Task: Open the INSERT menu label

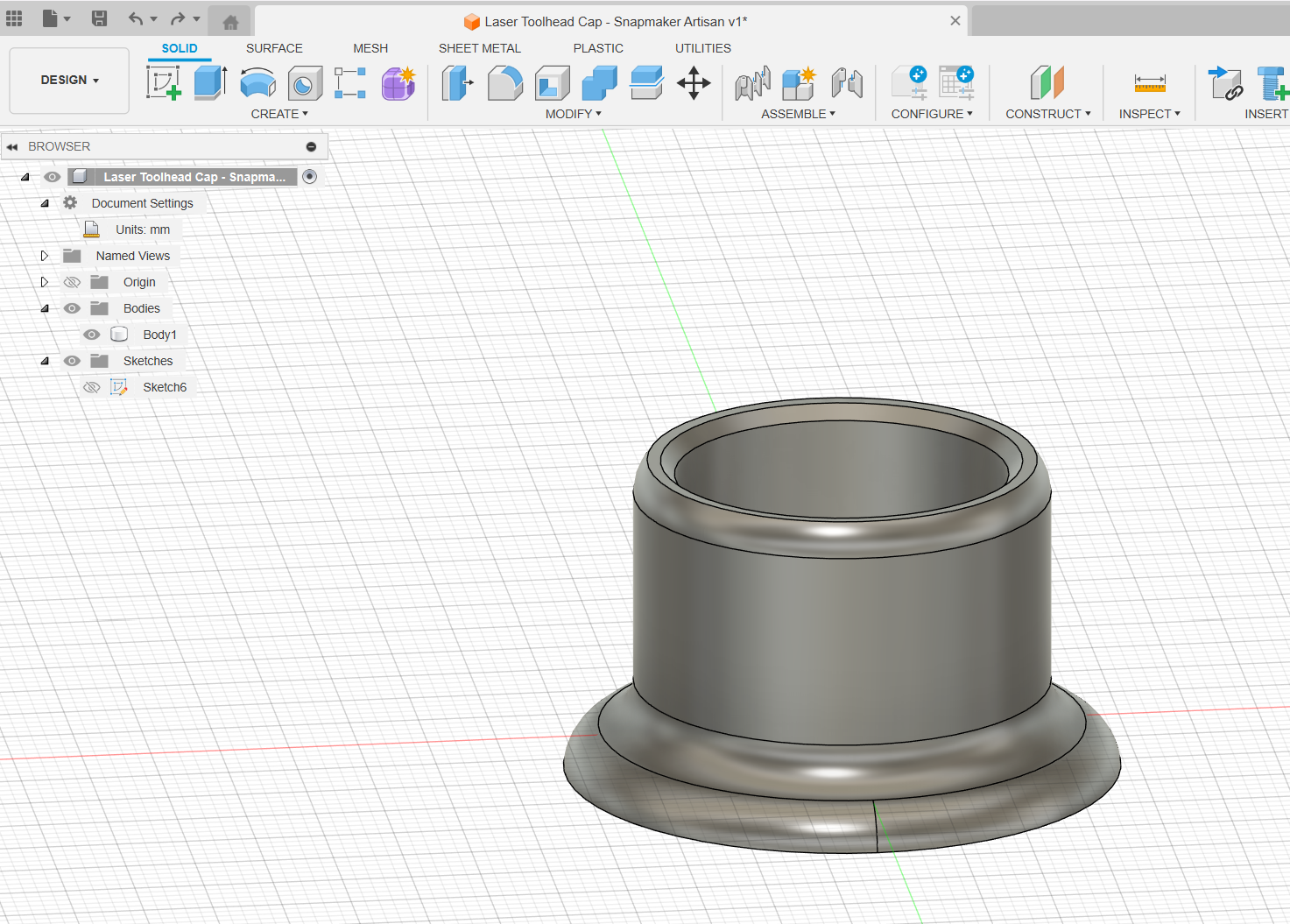Action: click(1266, 114)
